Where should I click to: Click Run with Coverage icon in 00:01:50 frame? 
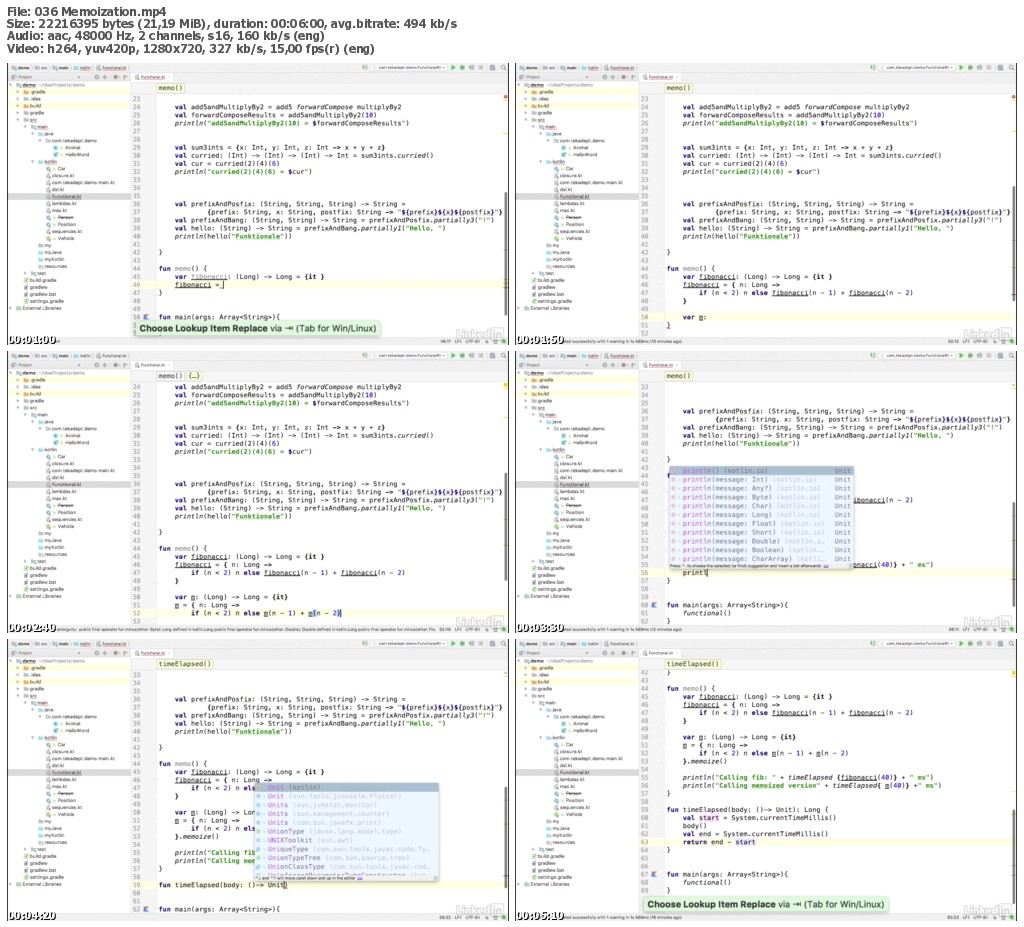[980, 67]
